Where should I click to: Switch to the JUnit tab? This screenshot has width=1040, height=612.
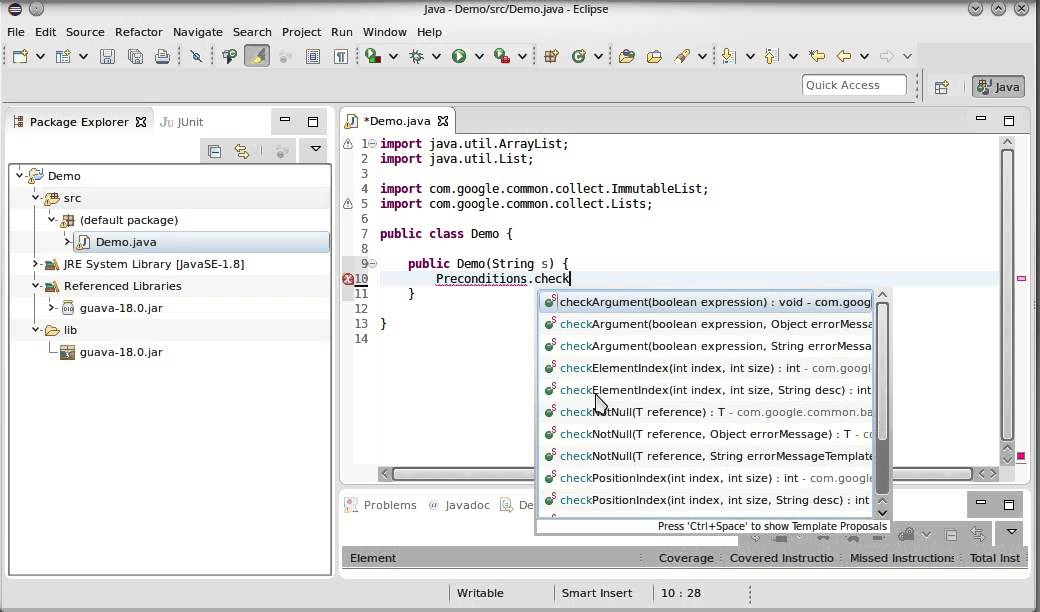coord(182,122)
